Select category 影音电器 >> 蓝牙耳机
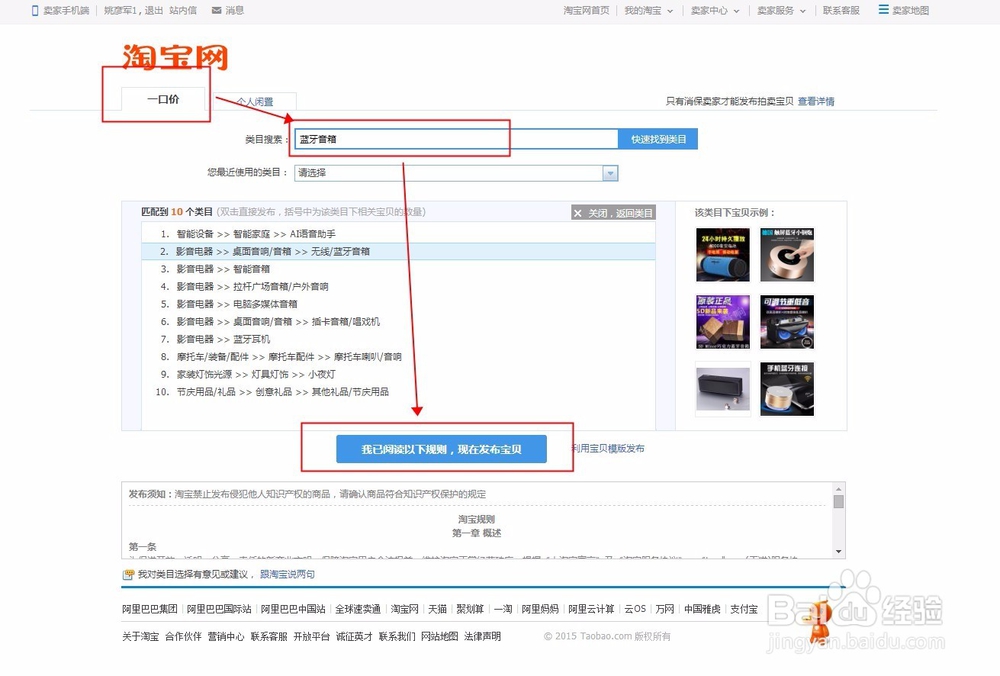Image resolution: width=1000 pixels, height=676 pixels. pyautogui.click(x=399, y=339)
